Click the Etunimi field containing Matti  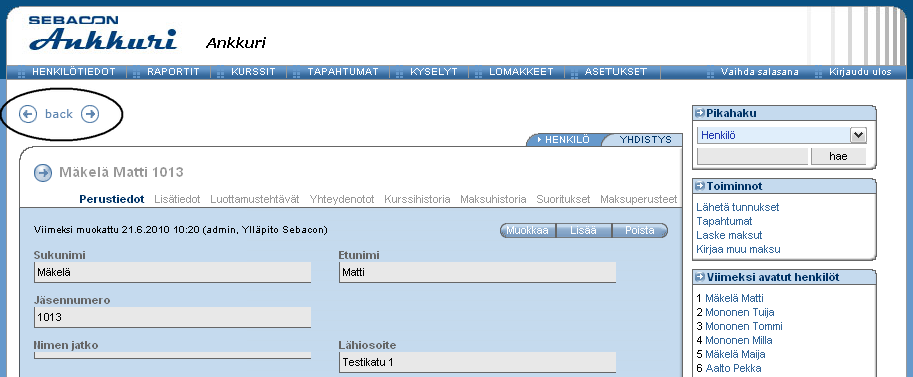click(x=477, y=272)
